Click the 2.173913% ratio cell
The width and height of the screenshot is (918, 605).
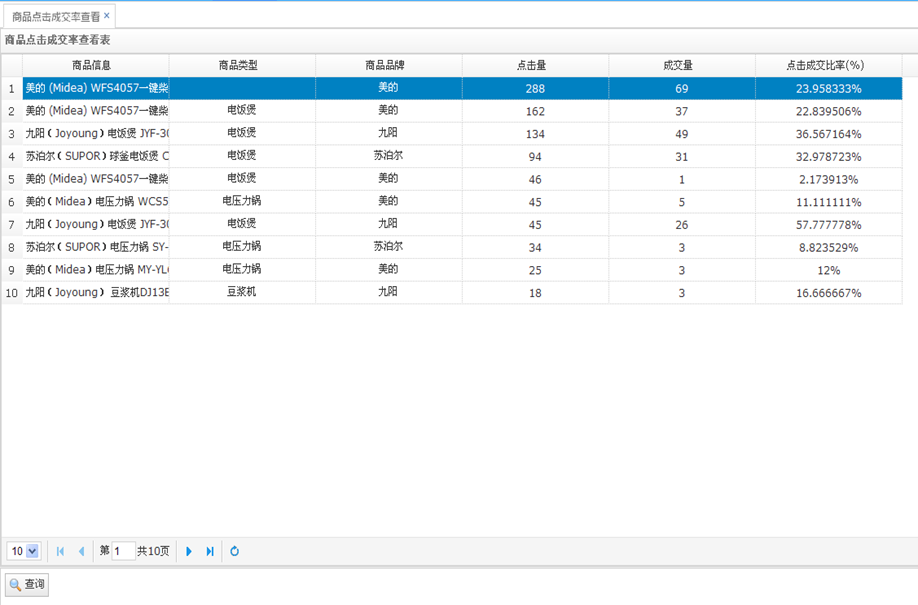pyautogui.click(x=828, y=179)
